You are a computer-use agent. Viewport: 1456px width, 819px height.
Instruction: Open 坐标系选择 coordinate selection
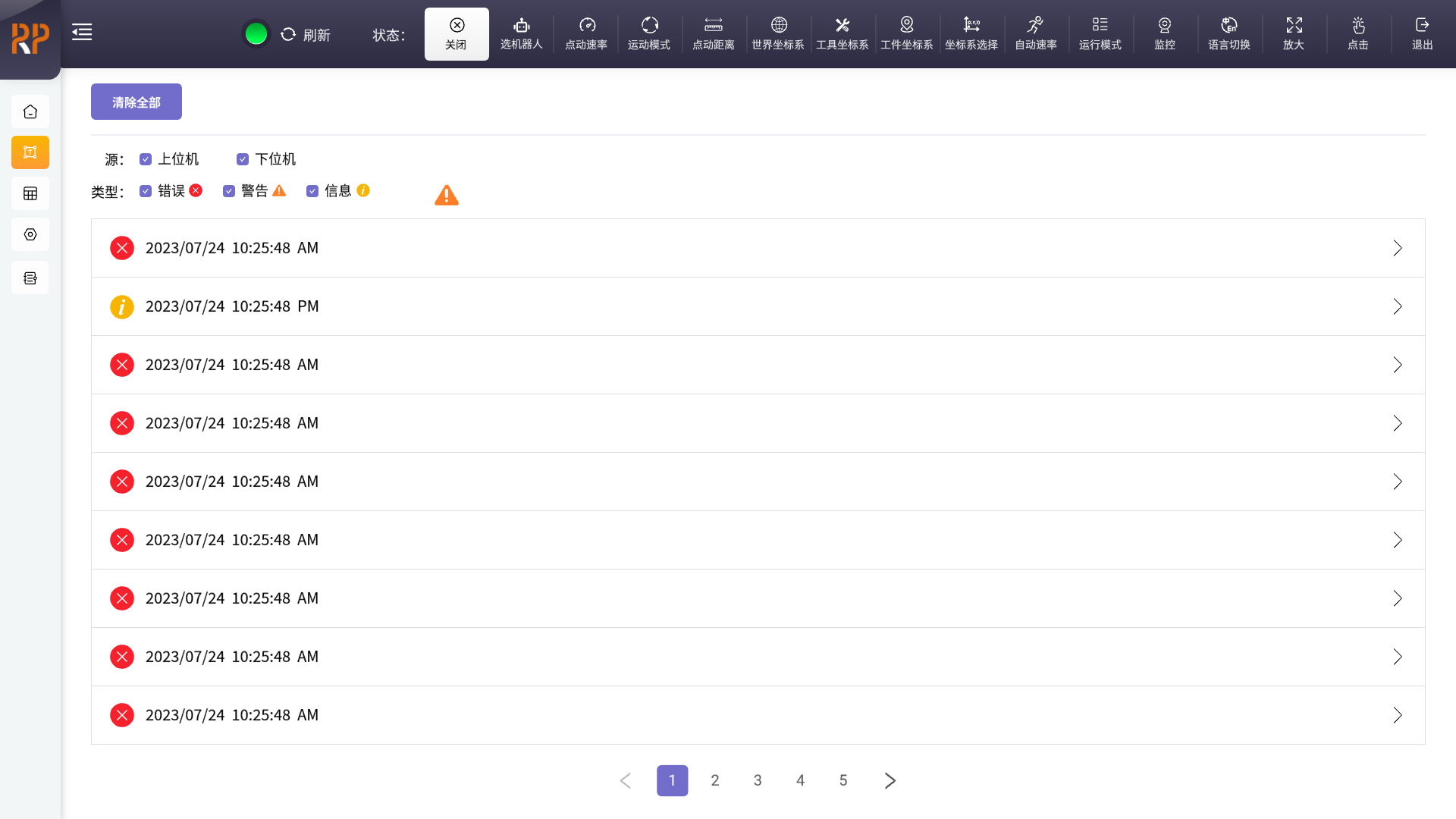pos(971,34)
